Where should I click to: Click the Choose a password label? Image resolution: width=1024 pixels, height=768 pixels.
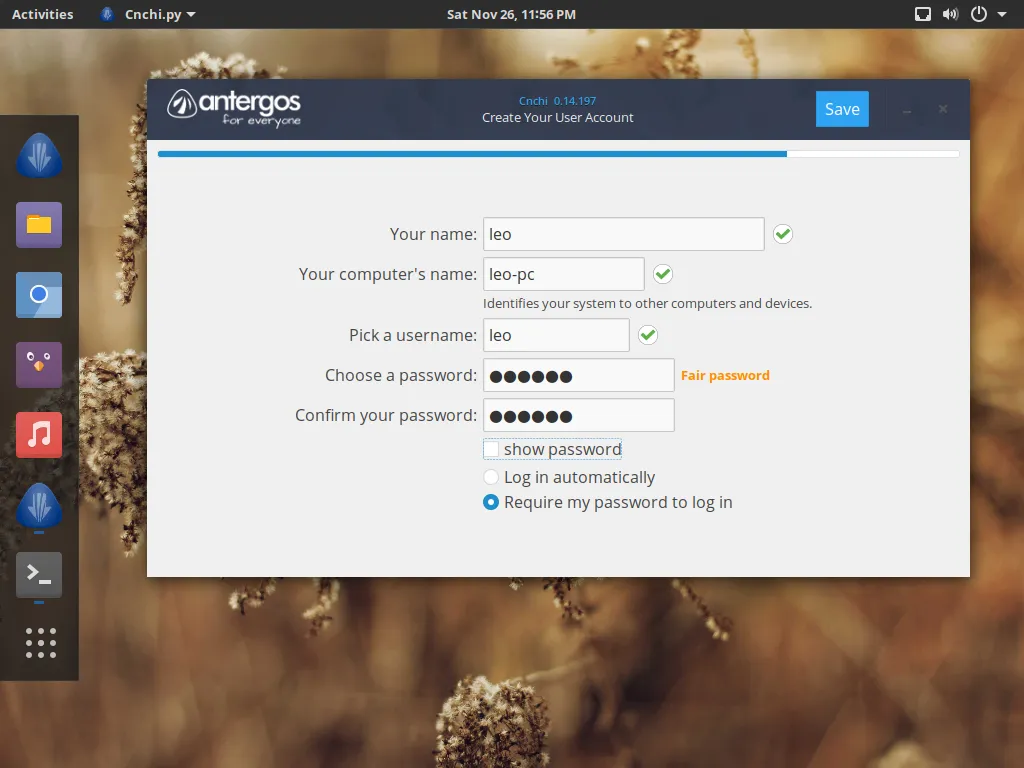tap(401, 376)
